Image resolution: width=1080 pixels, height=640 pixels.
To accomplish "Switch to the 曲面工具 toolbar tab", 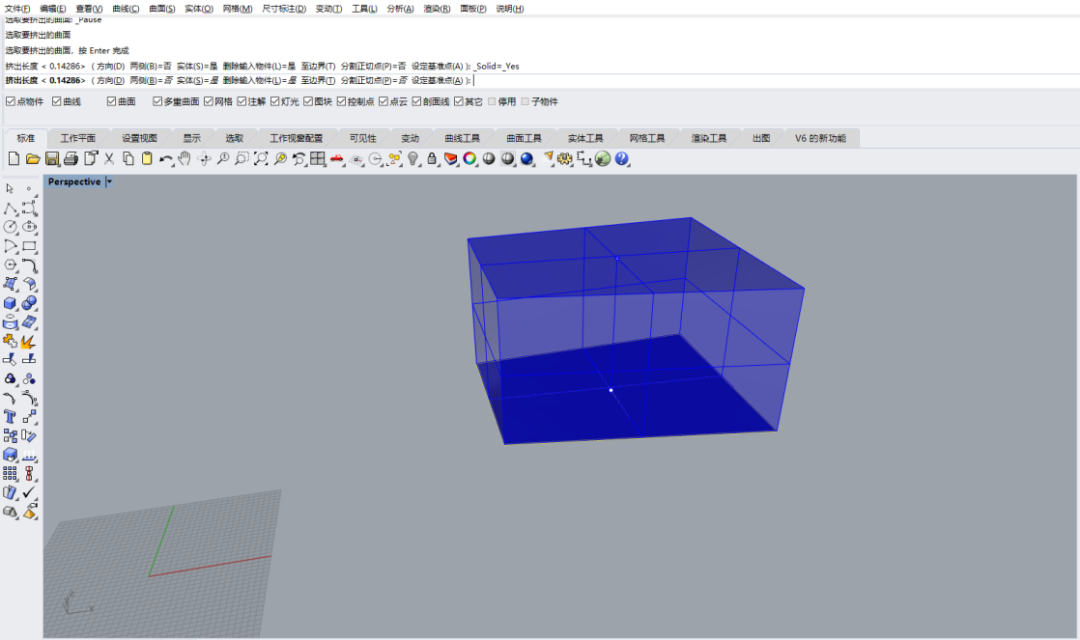I will 523,138.
